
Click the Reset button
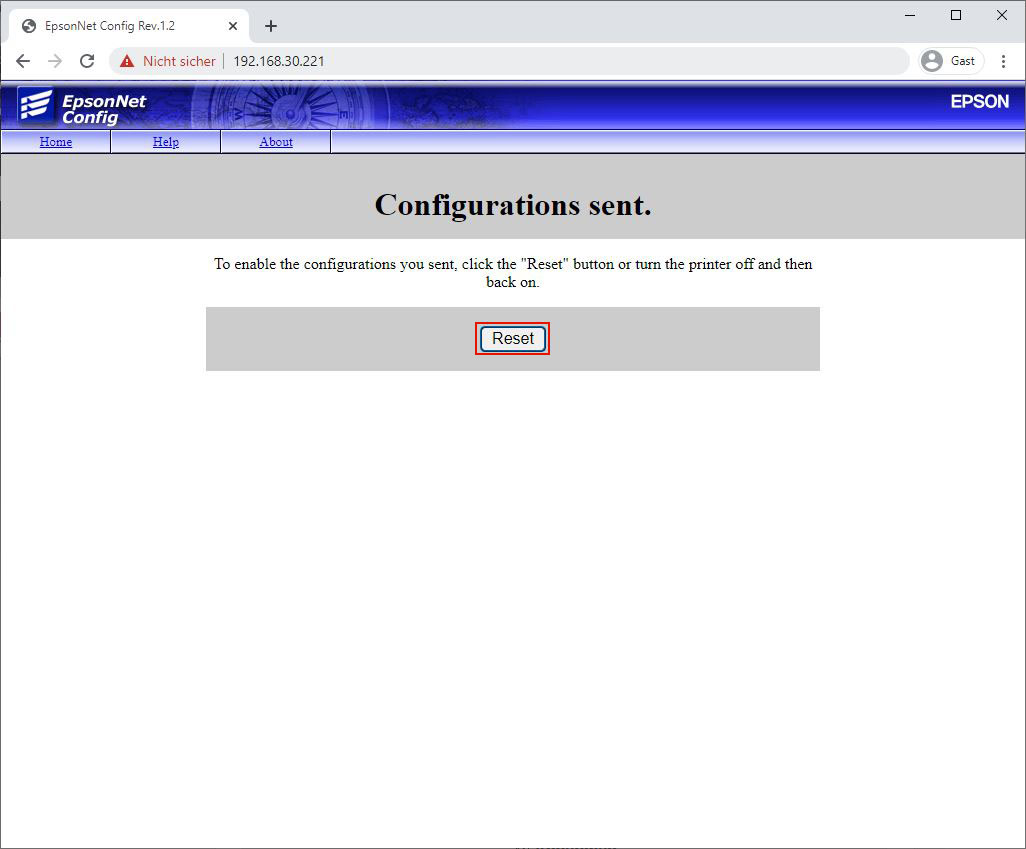(513, 339)
